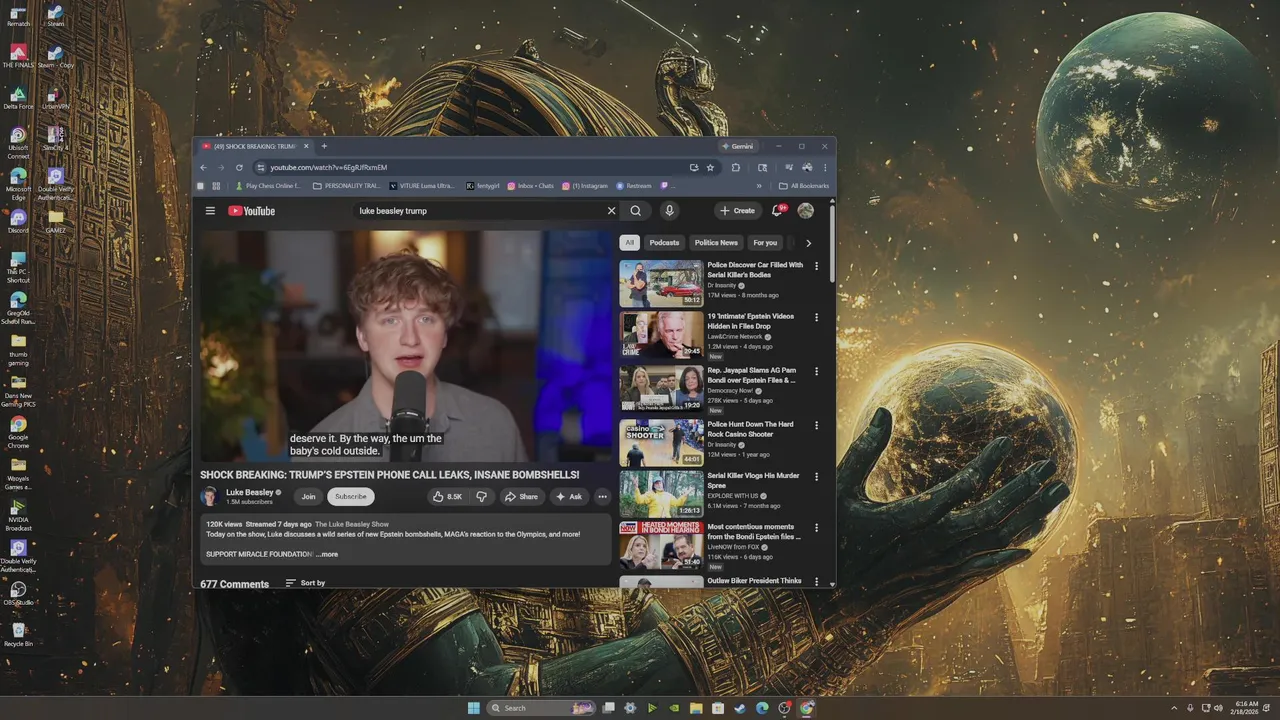Screen dimensions: 1280x720
Task: Show more bookmarks with the chevron
Action: point(759,186)
